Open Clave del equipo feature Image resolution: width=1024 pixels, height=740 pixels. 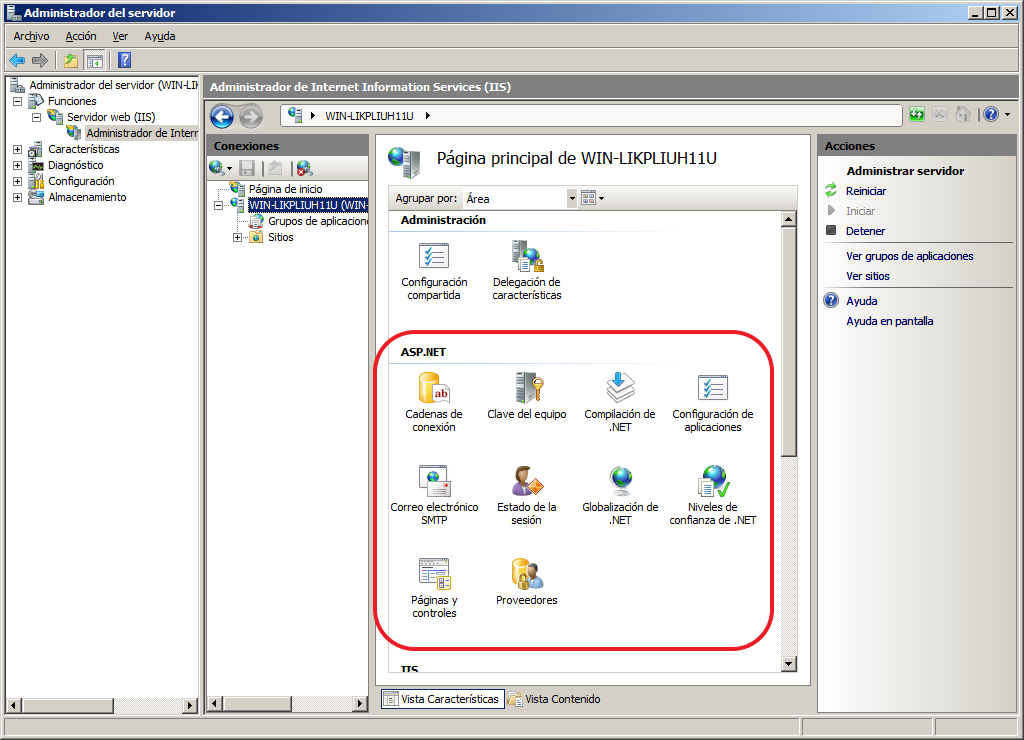click(527, 388)
